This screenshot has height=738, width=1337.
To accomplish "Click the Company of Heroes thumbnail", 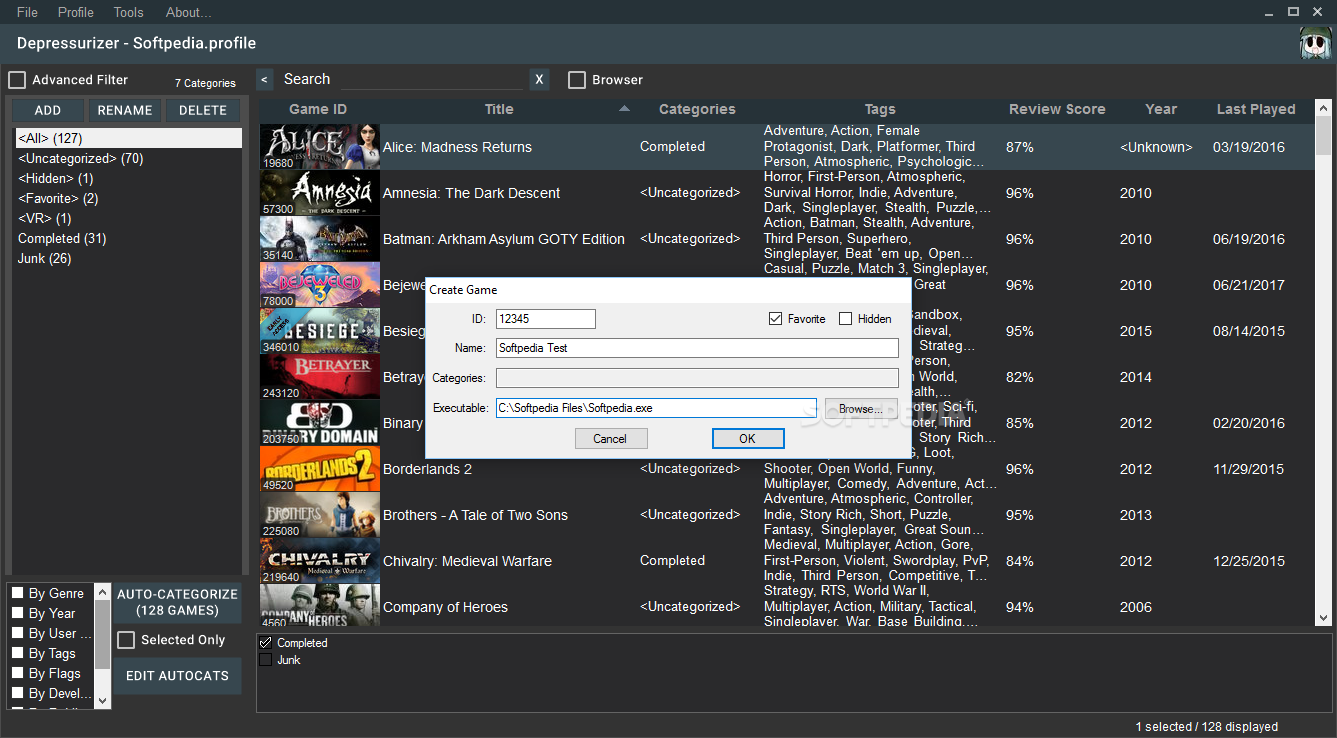I will tap(320, 606).
